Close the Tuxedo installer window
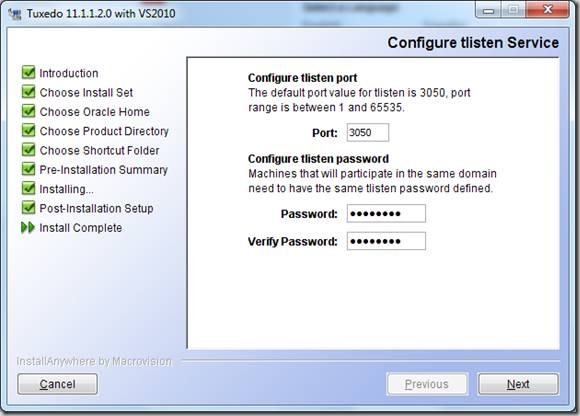This screenshot has height=416, width=580. (x=547, y=10)
